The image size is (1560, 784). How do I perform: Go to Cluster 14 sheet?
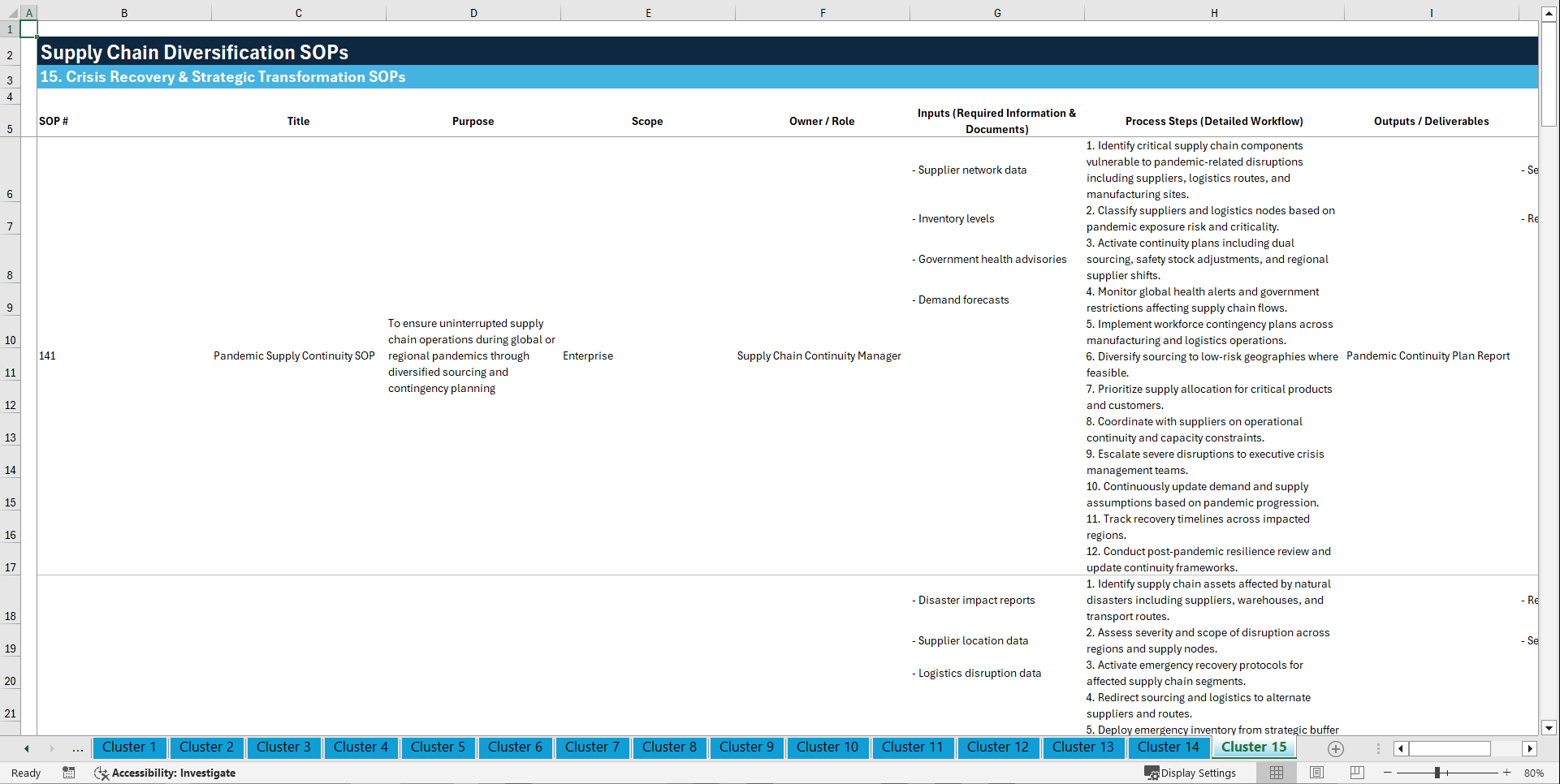(1169, 747)
